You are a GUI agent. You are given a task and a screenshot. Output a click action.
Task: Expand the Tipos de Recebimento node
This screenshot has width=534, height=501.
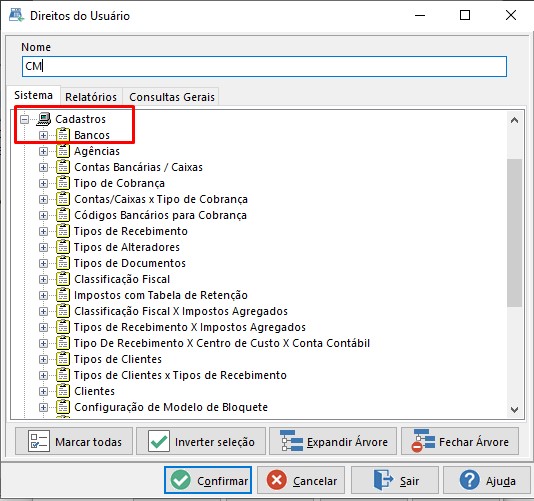[x=43, y=231]
